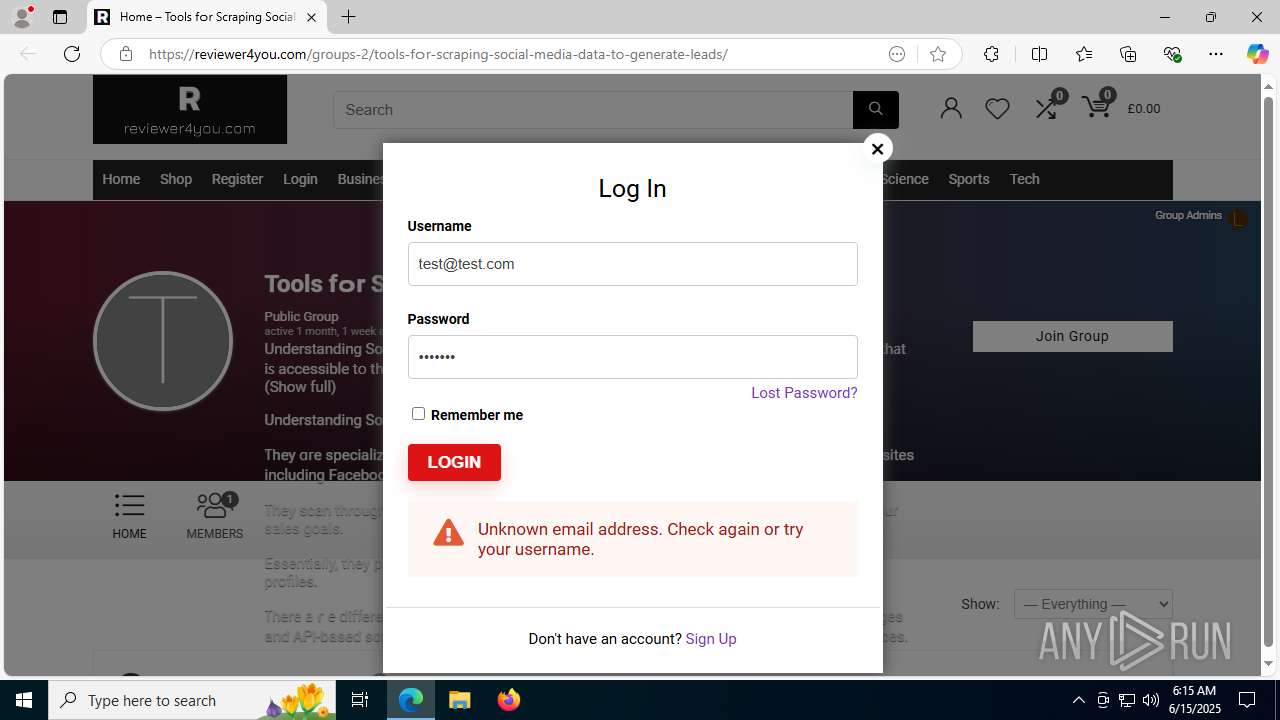Open the shopping cart icon

1097,106
